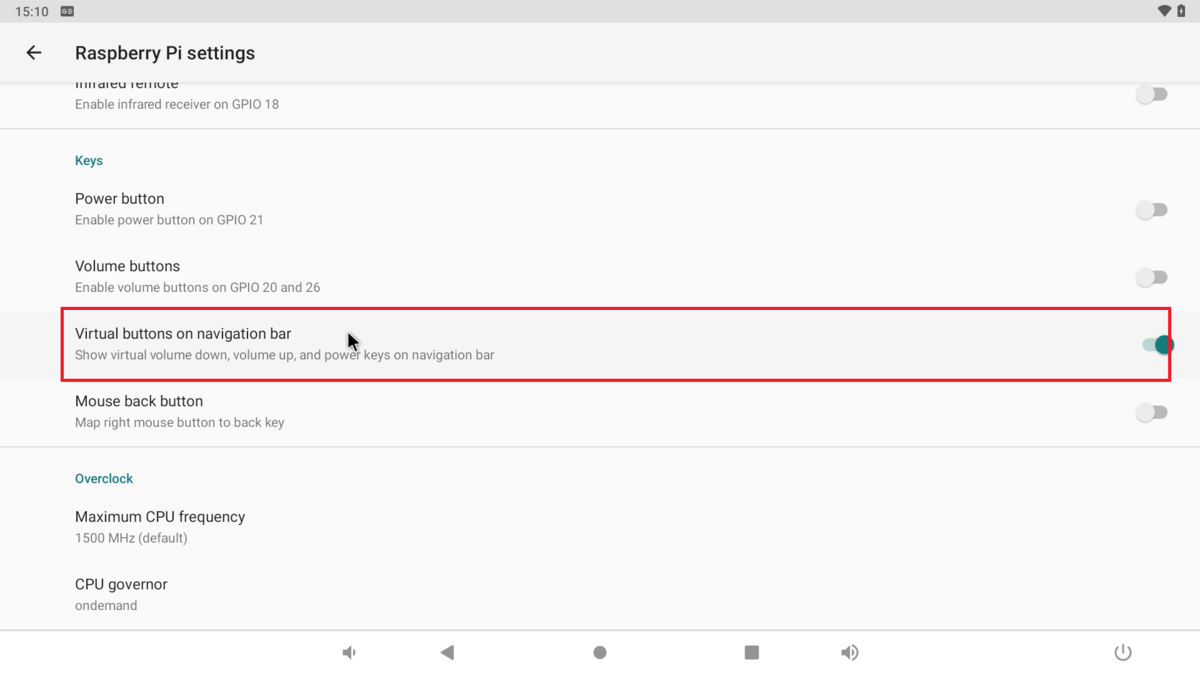Tap the square recent apps button
1200x675 pixels.
[x=752, y=653]
